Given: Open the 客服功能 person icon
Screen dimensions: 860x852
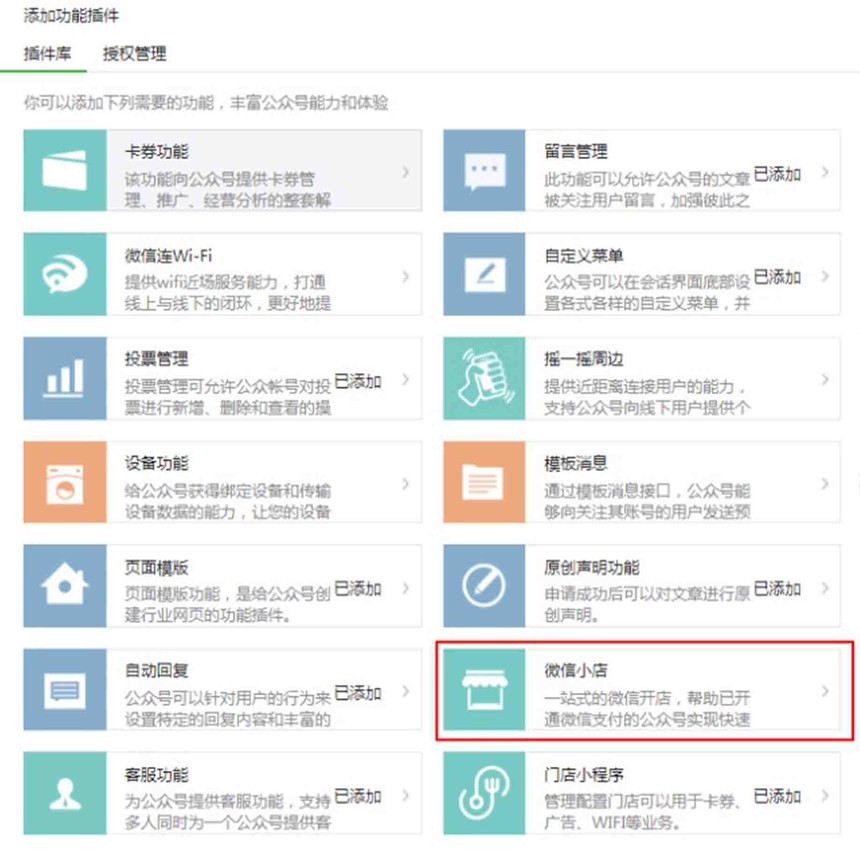Looking at the screenshot, I should [65, 794].
